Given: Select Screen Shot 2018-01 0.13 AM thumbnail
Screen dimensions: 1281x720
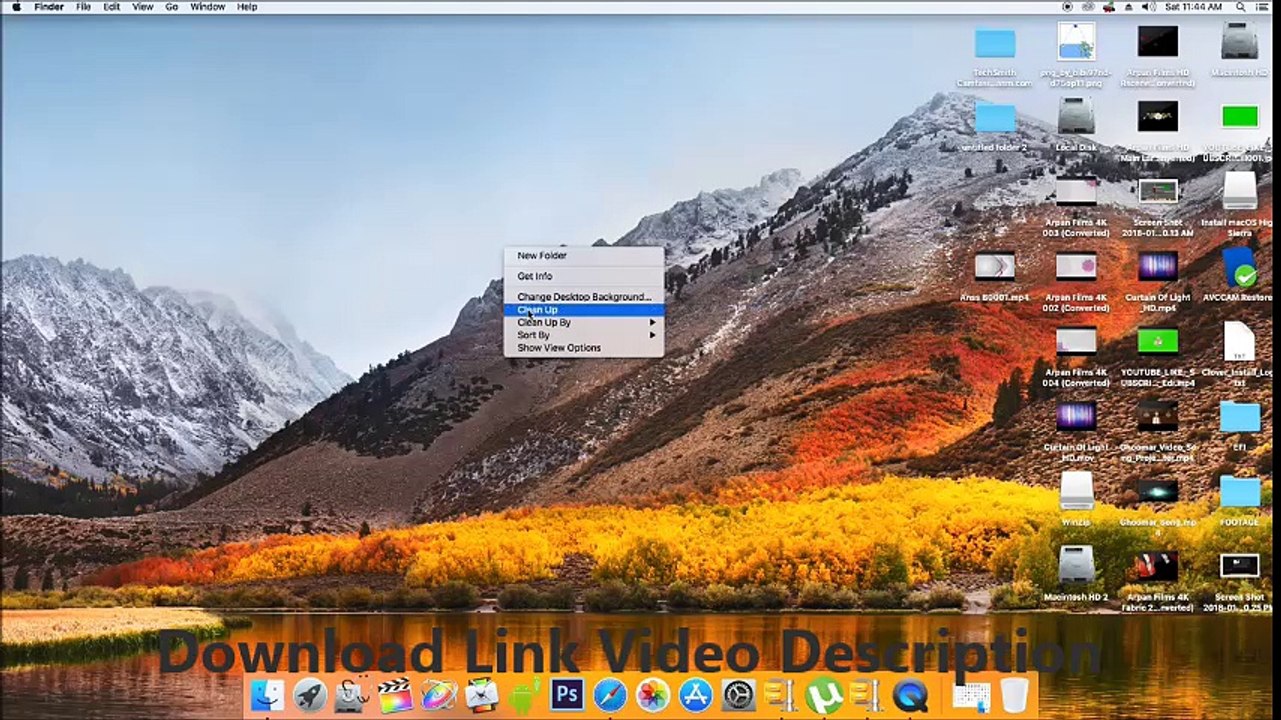Looking at the screenshot, I should click(1158, 191).
